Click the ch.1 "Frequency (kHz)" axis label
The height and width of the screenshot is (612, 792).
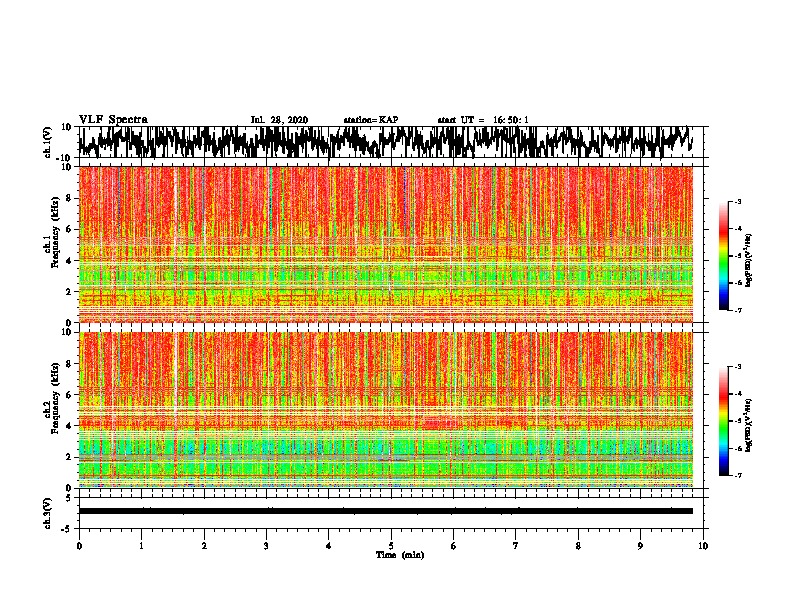tap(55, 232)
